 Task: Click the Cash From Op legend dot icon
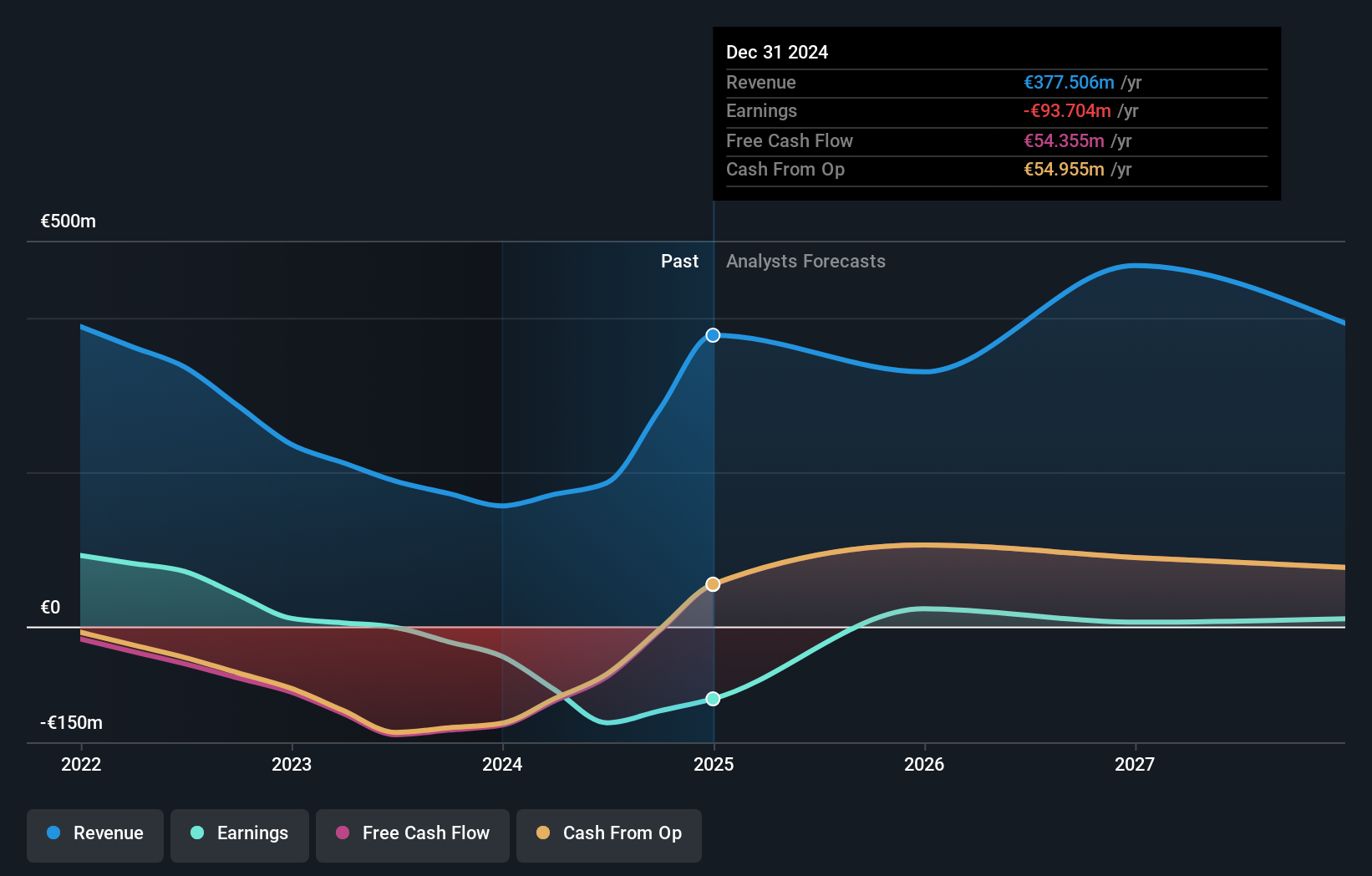coord(542,833)
